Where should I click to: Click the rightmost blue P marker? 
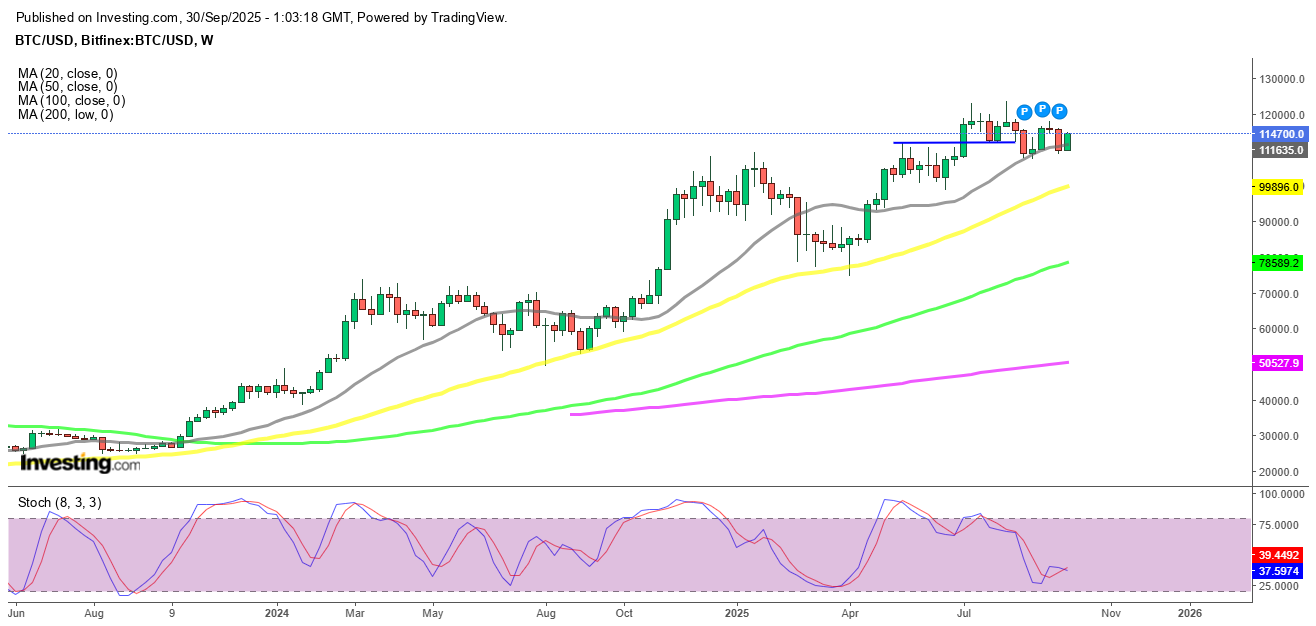tap(1060, 111)
